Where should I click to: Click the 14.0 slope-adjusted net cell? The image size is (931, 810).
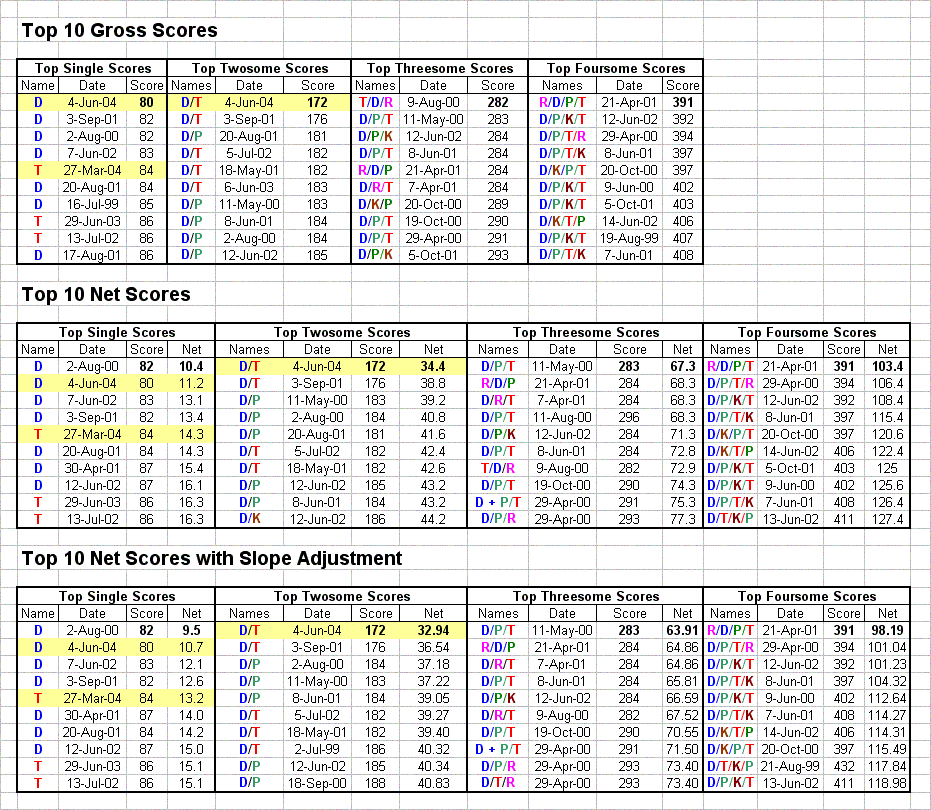click(x=191, y=716)
